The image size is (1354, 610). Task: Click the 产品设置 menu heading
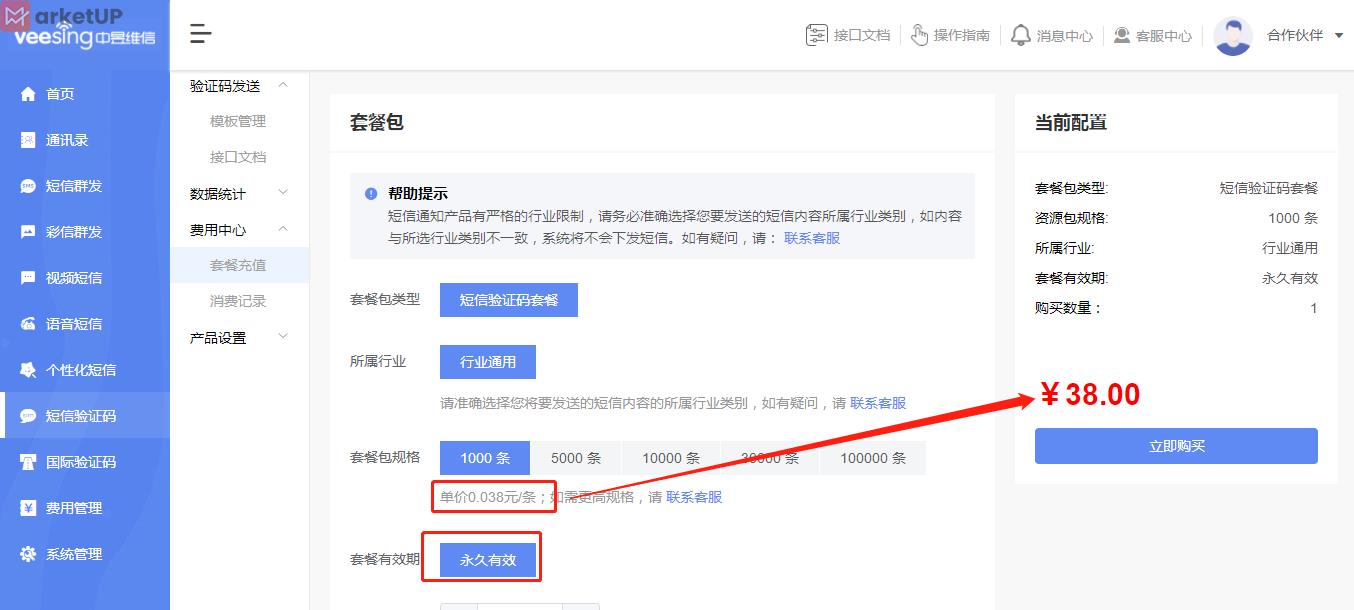point(218,338)
